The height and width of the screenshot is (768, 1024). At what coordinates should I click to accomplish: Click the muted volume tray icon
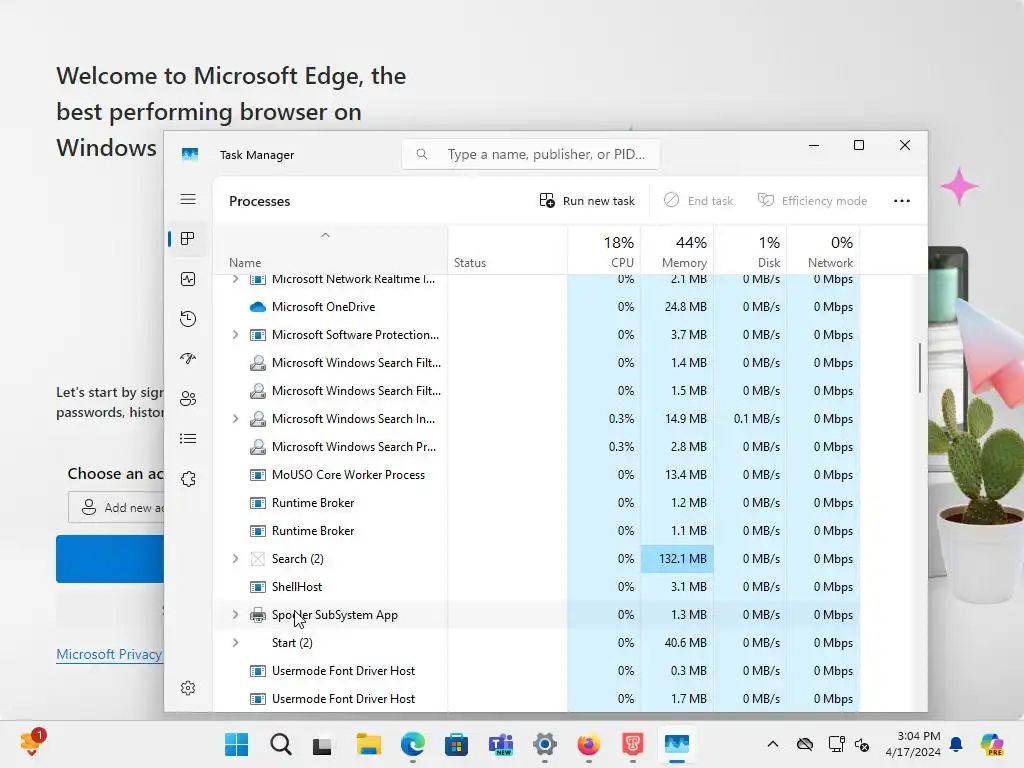coord(861,744)
